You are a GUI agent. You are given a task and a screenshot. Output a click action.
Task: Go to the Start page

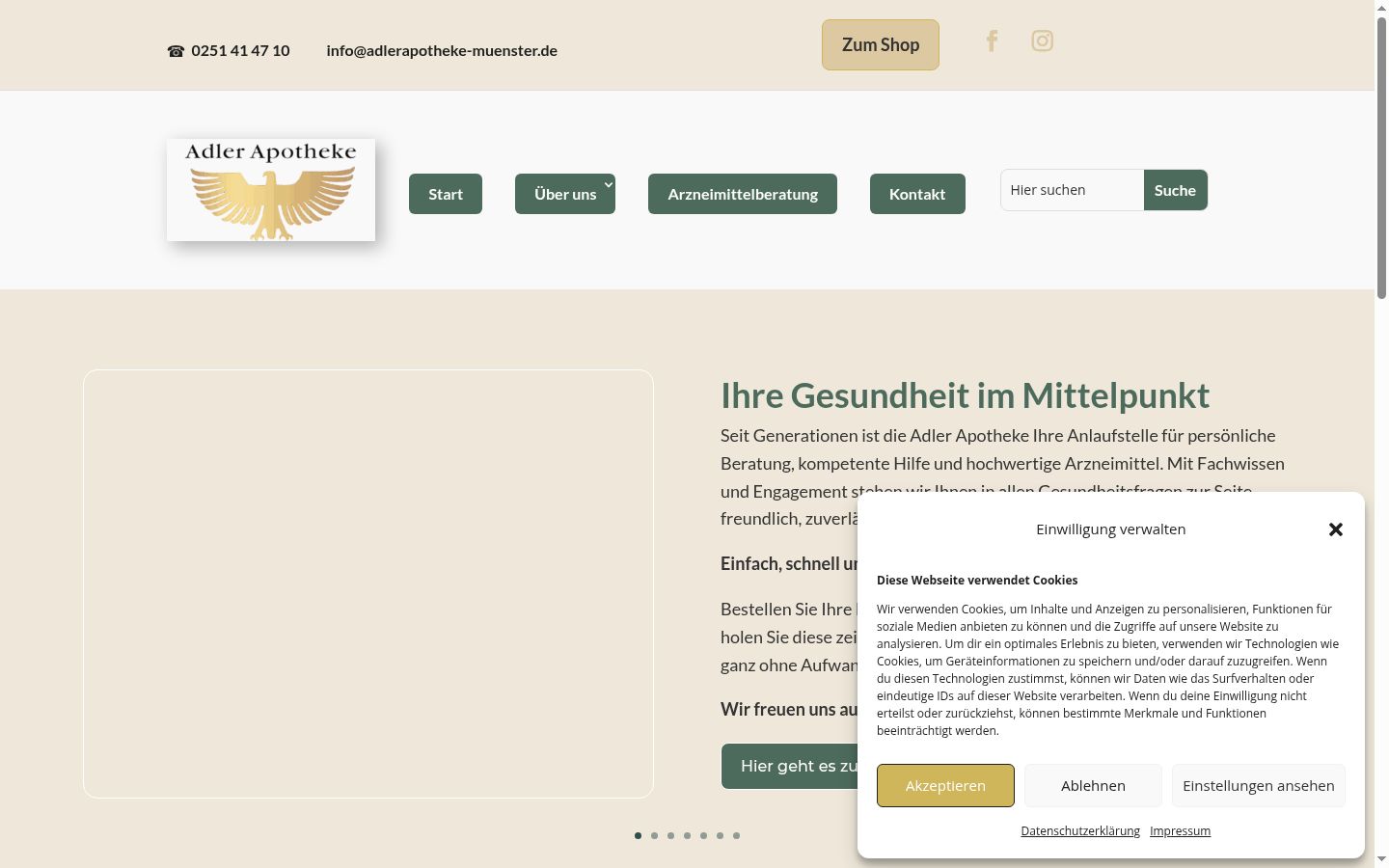(446, 194)
